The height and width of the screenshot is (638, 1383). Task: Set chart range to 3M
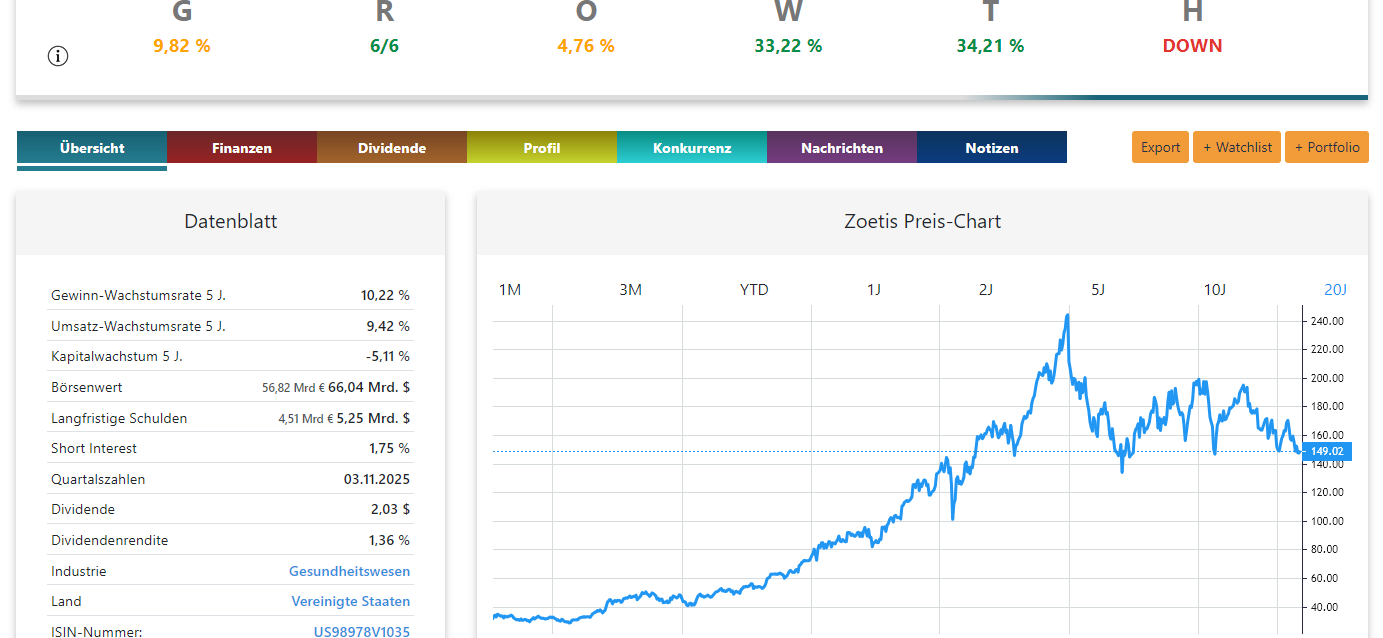630,290
